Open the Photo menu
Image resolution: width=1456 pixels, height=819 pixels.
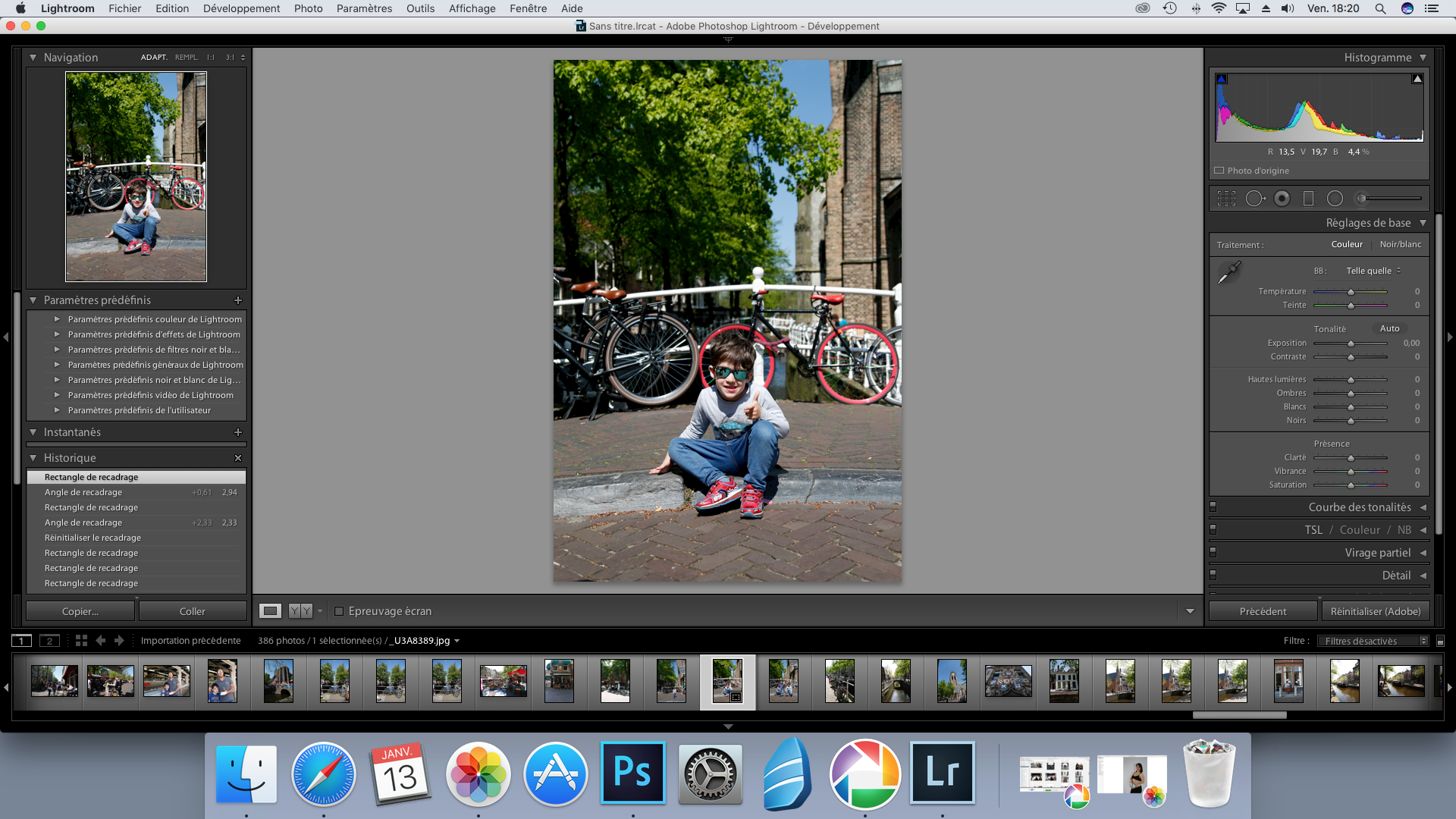[x=308, y=8]
